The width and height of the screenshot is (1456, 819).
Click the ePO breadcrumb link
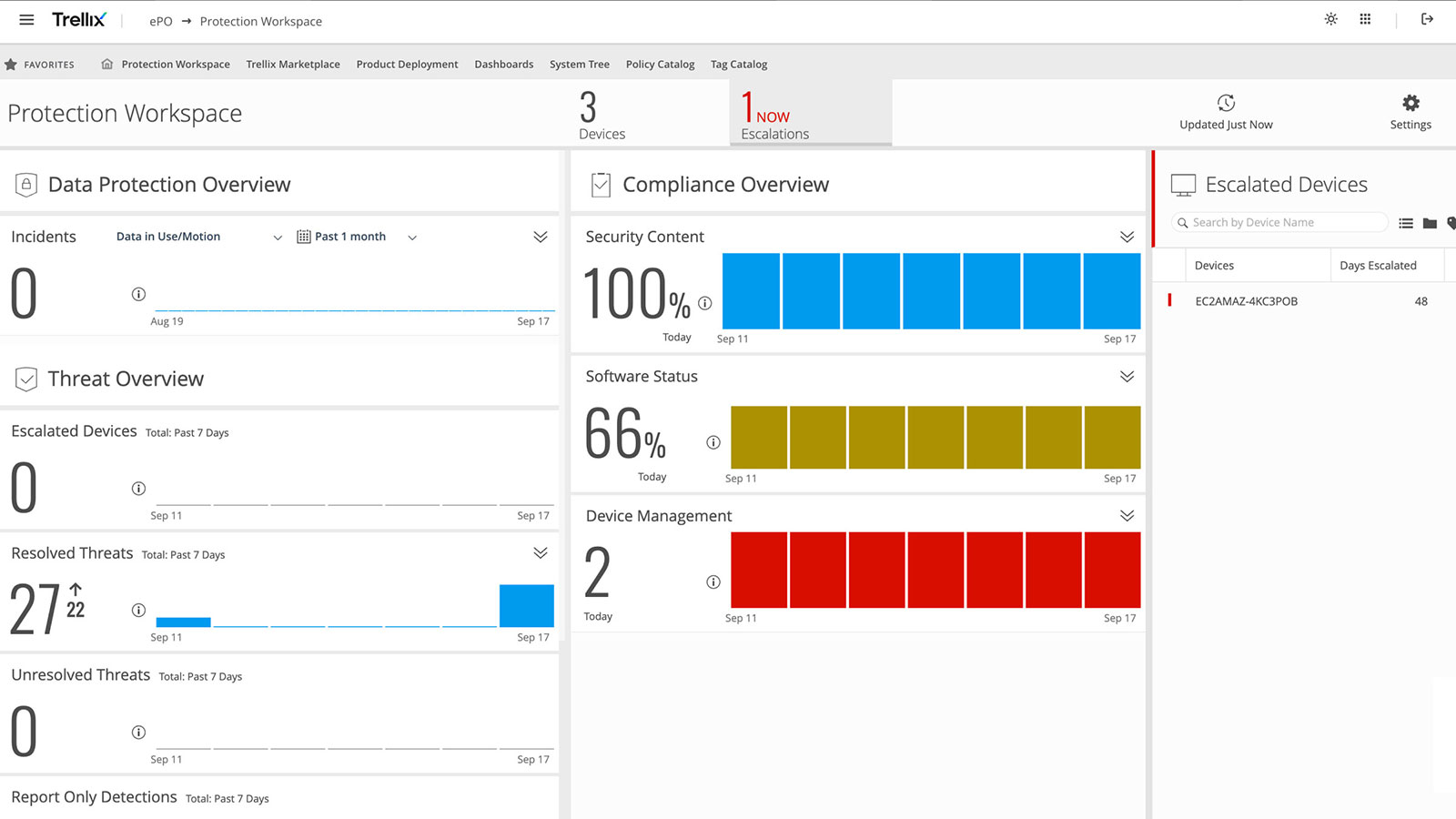(x=161, y=21)
